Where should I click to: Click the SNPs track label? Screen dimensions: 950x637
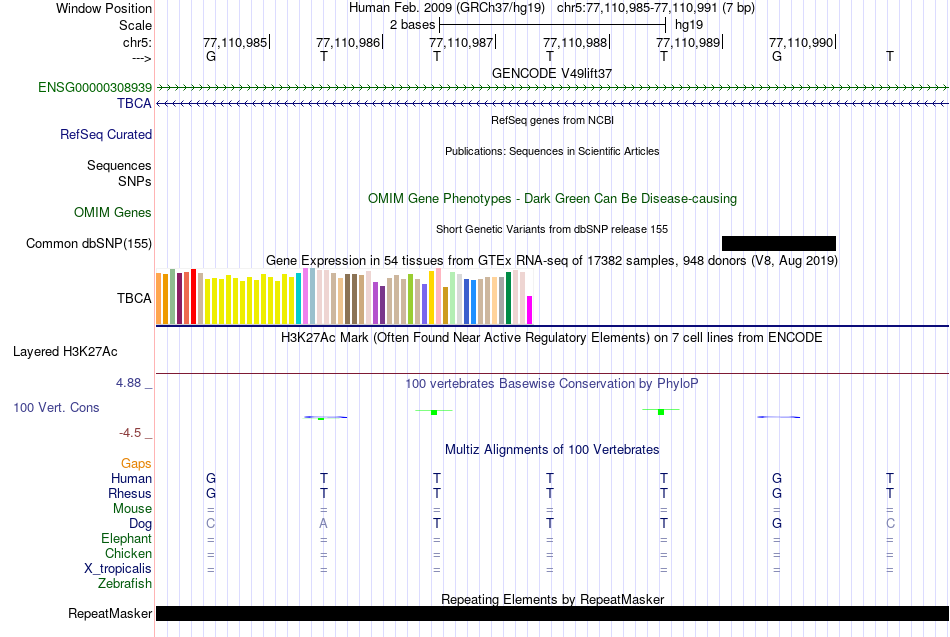(135, 181)
